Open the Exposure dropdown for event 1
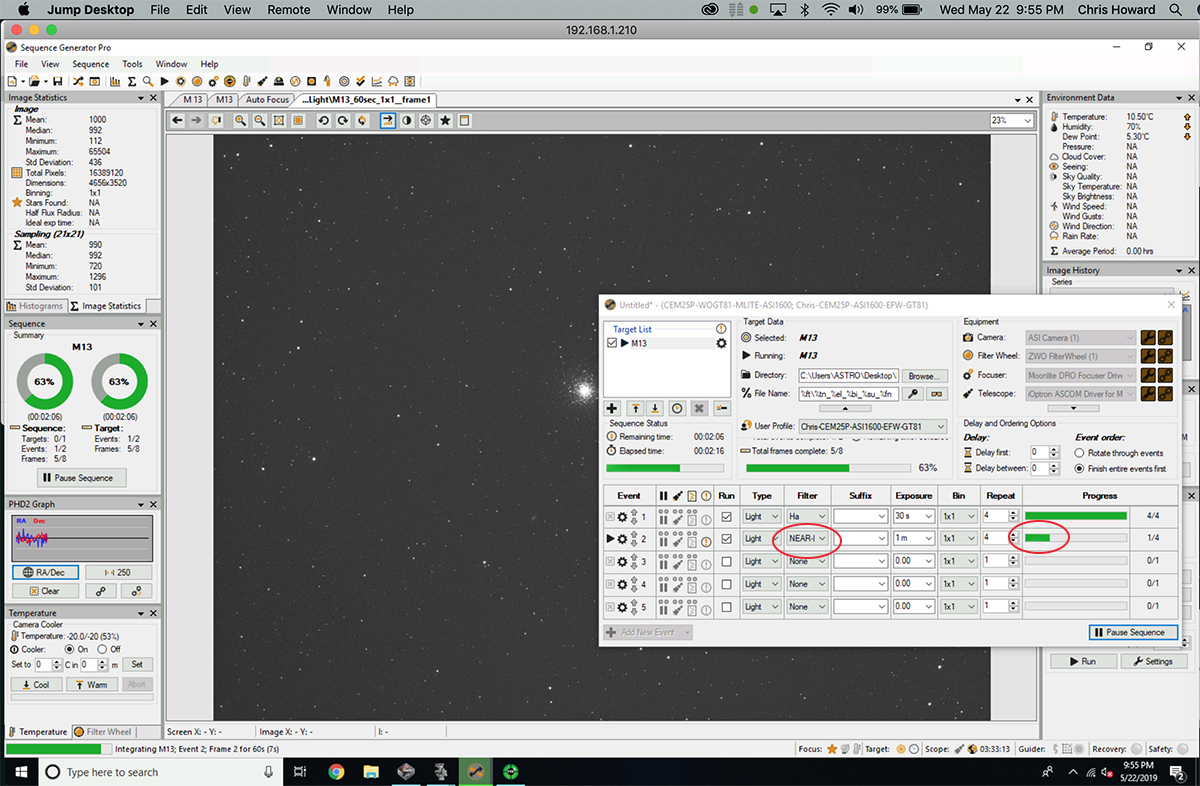The image size is (1200, 786). pos(930,516)
